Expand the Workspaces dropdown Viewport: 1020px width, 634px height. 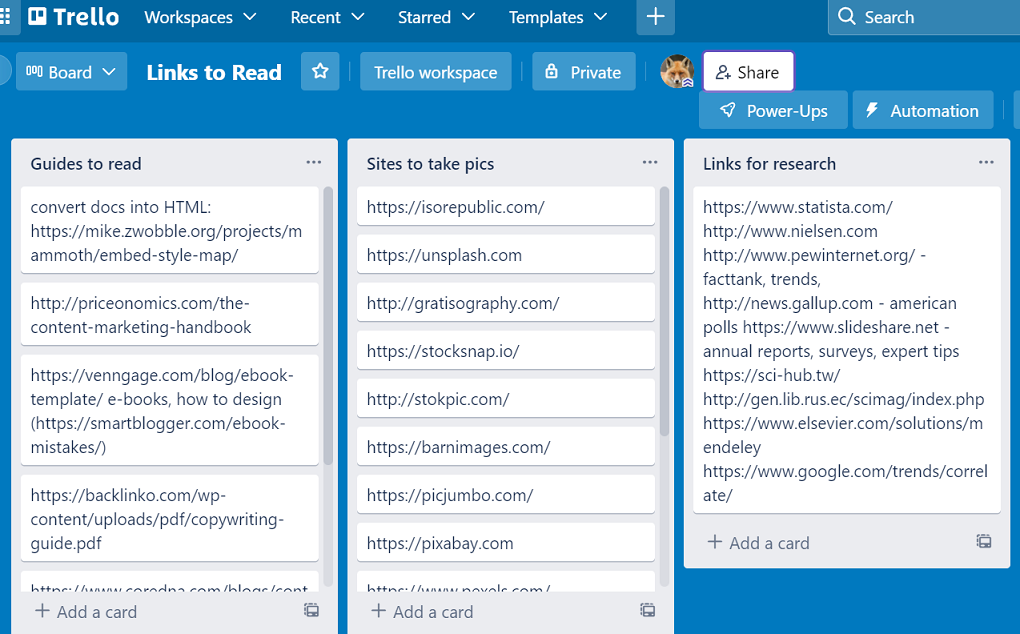click(x=200, y=18)
